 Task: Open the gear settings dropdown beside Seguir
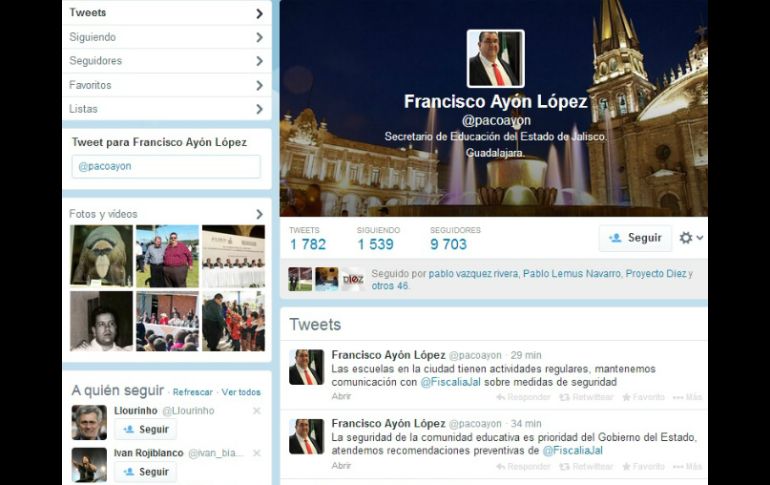tap(690, 238)
